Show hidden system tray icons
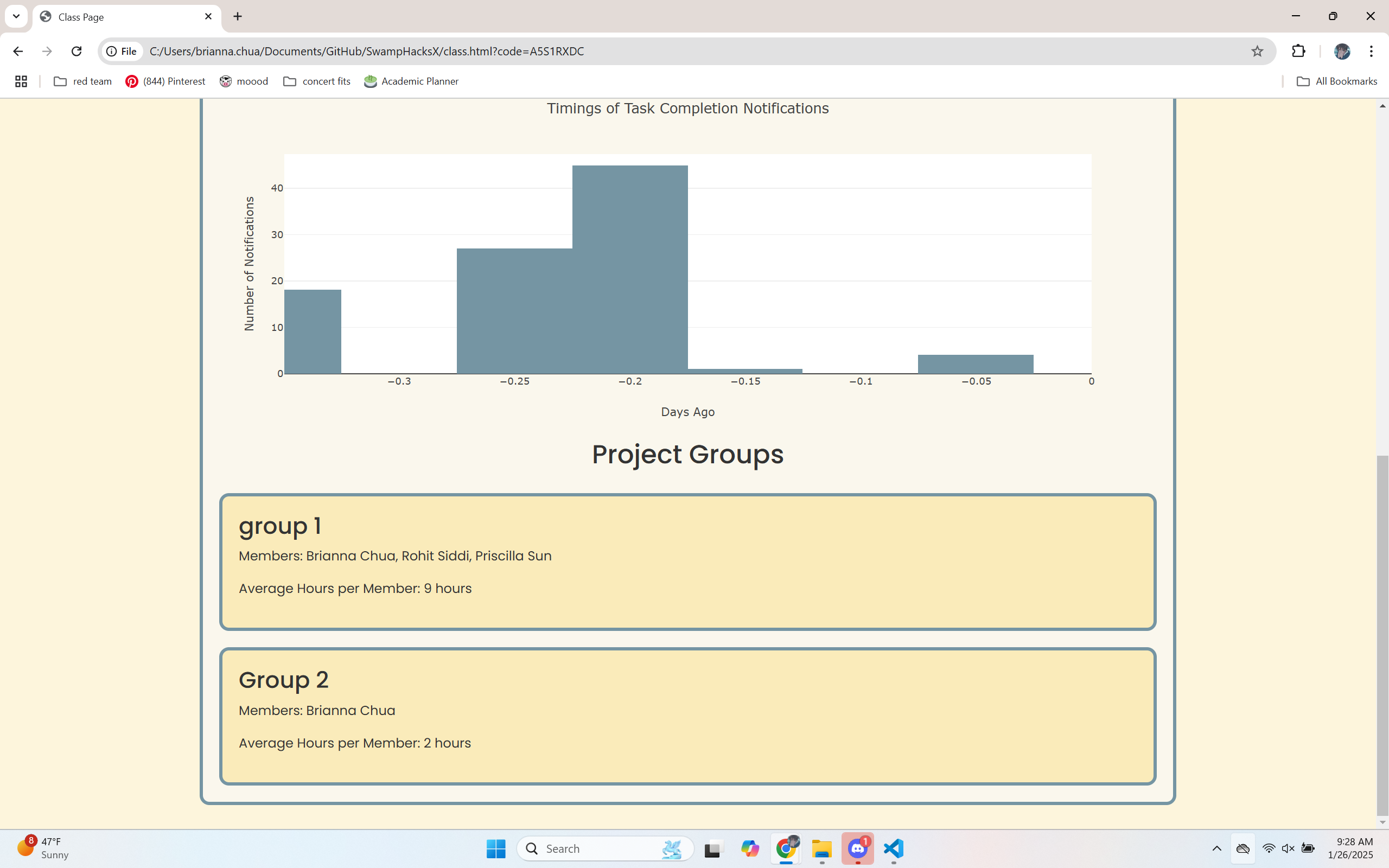The height and width of the screenshot is (868, 1389). [1216, 848]
